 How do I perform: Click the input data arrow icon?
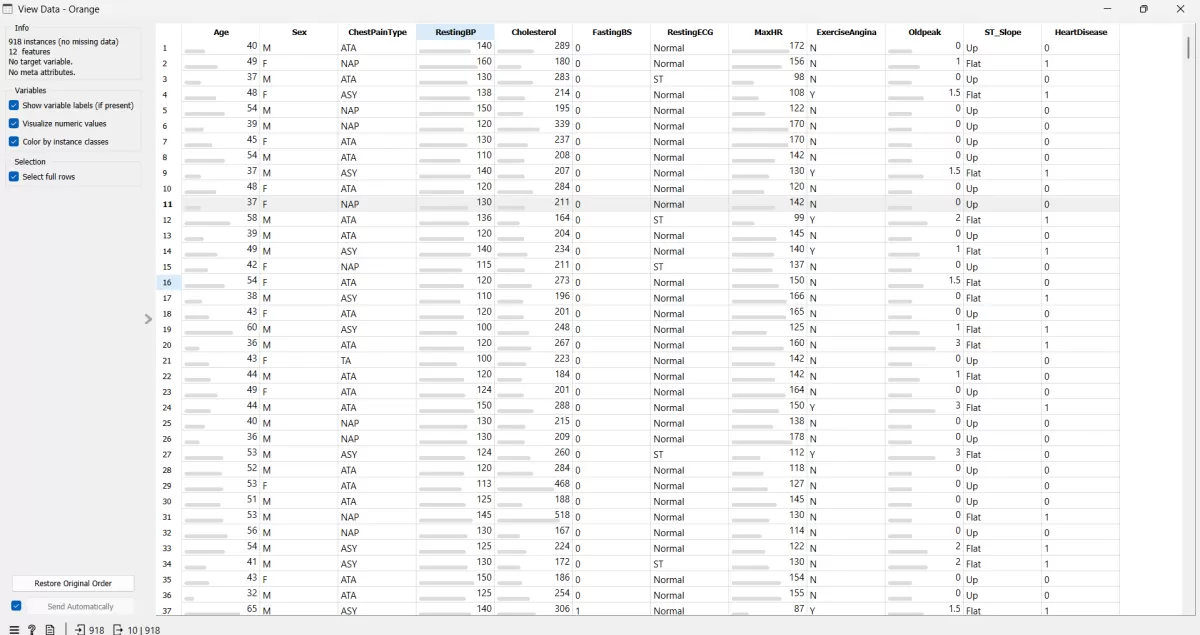[80, 630]
